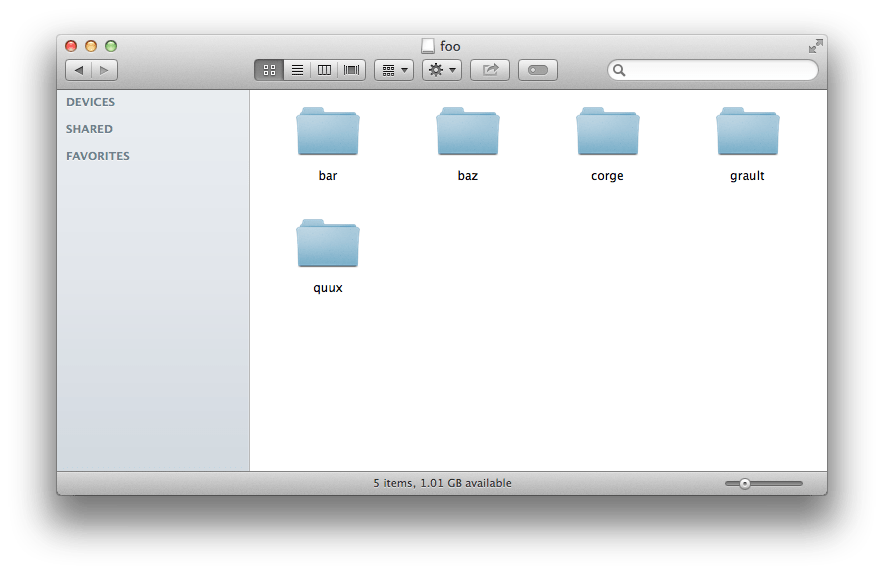
Task: Close the window with the red button
Action: tap(71, 46)
